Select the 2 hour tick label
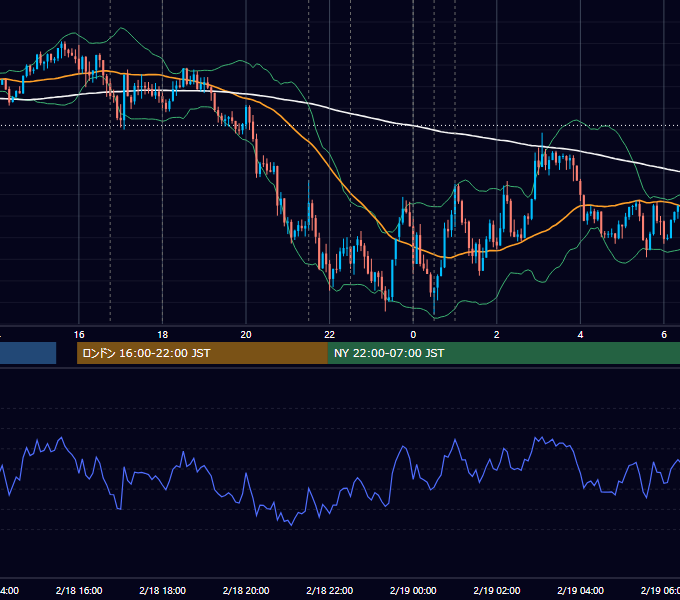Screen dimensions: 680x600 click(497, 335)
